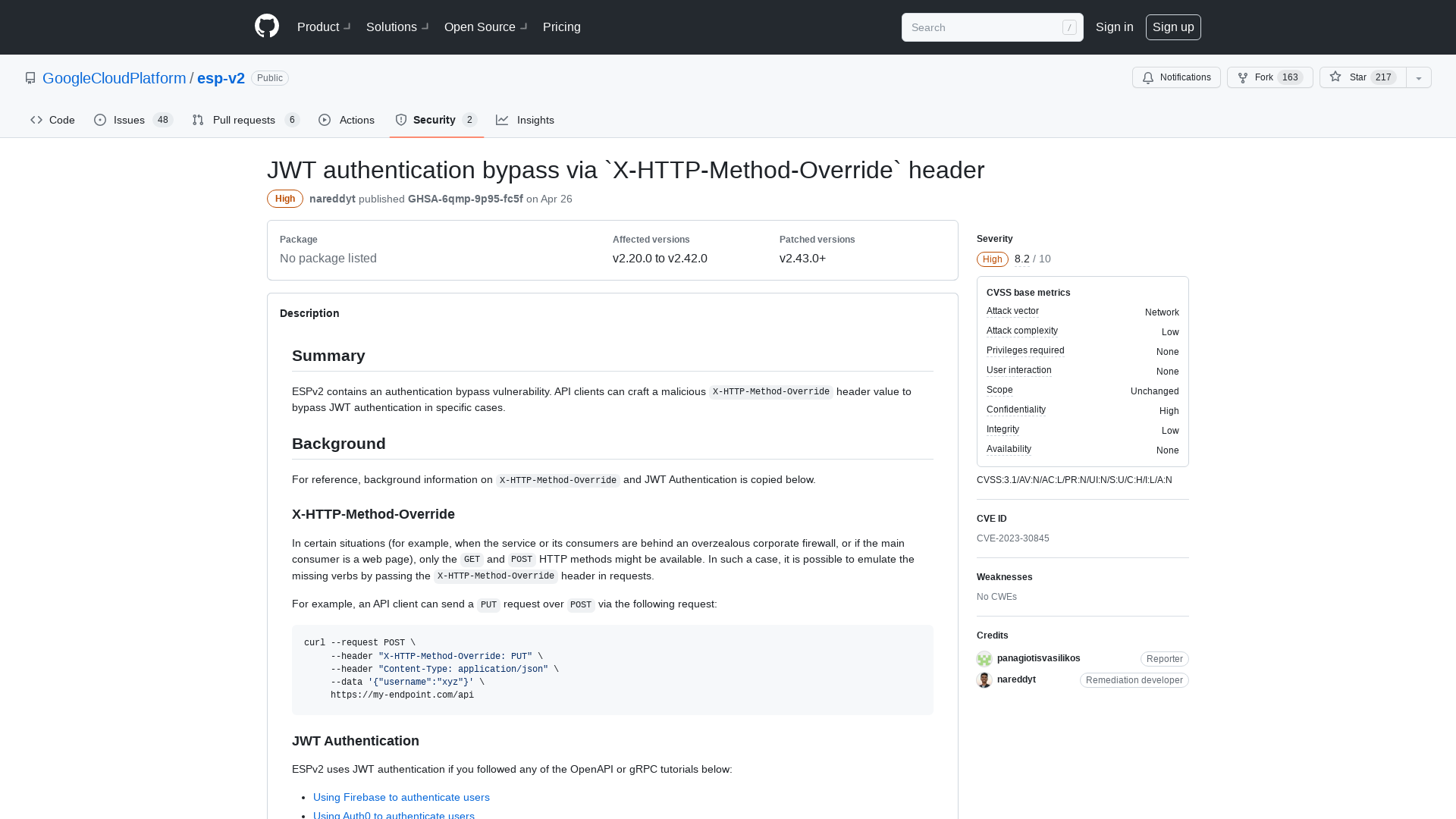
Task: Click the Confidentiality metric label
Action: coord(1016,409)
